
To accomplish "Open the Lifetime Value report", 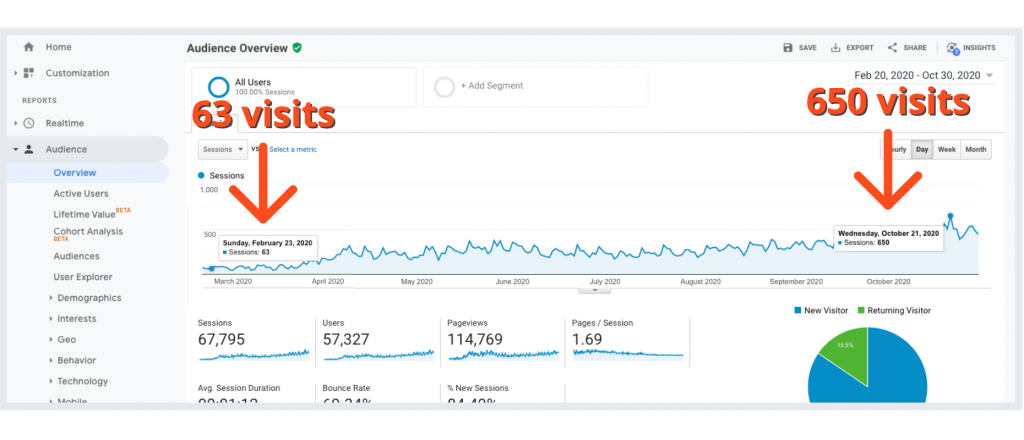I will click(x=84, y=214).
